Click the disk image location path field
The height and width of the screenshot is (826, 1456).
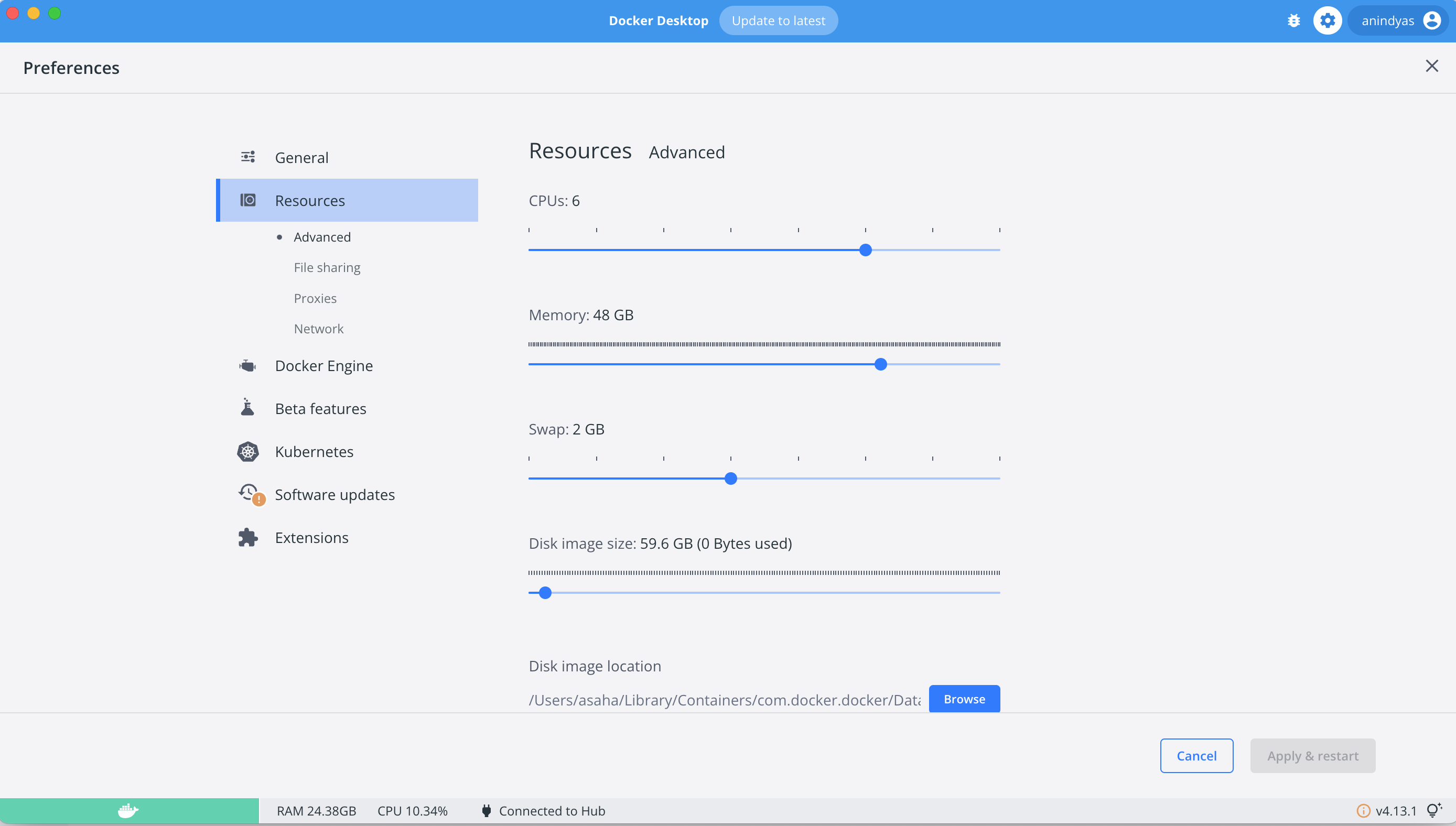[725, 700]
